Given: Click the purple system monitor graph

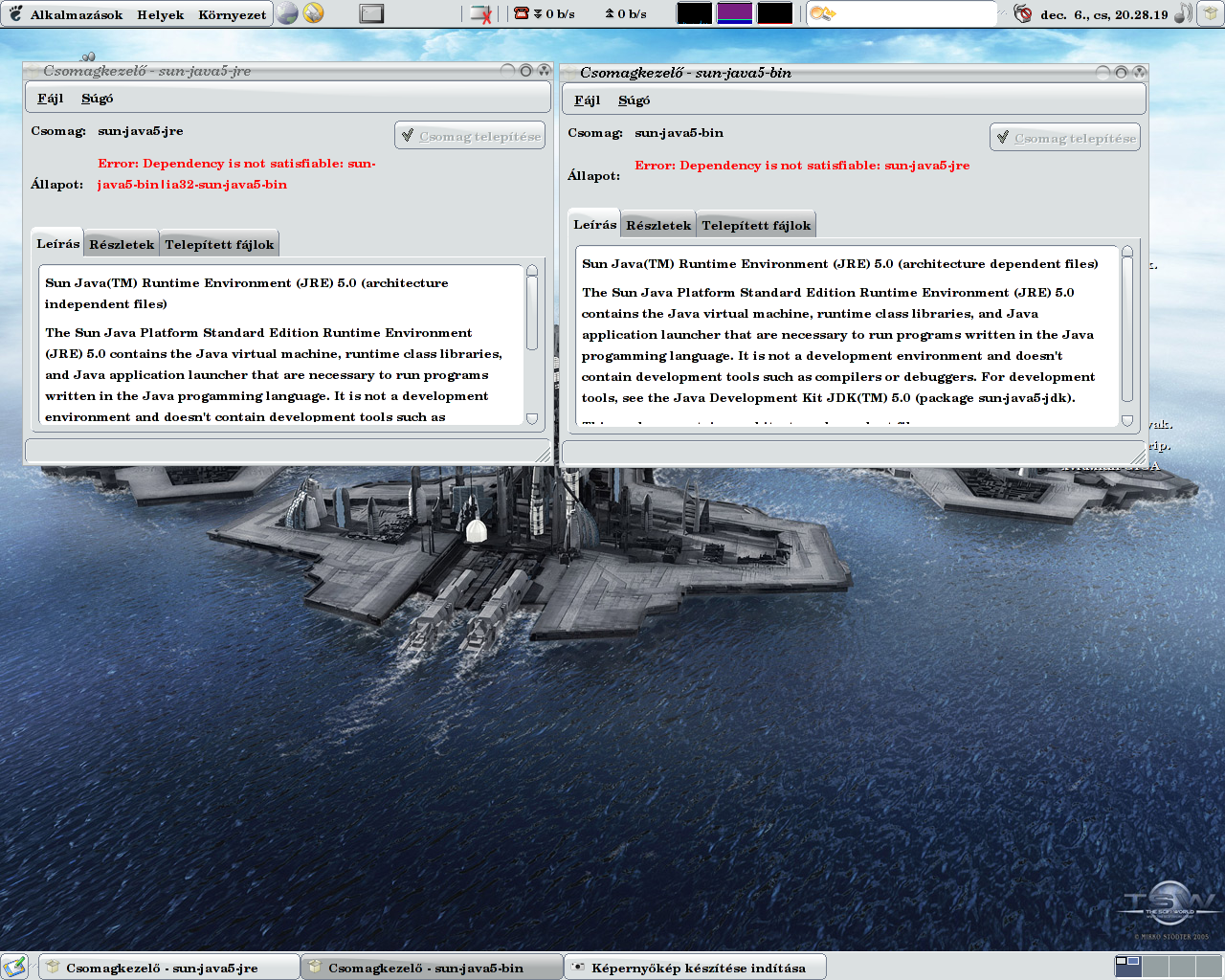Looking at the screenshot, I should click(x=734, y=13).
